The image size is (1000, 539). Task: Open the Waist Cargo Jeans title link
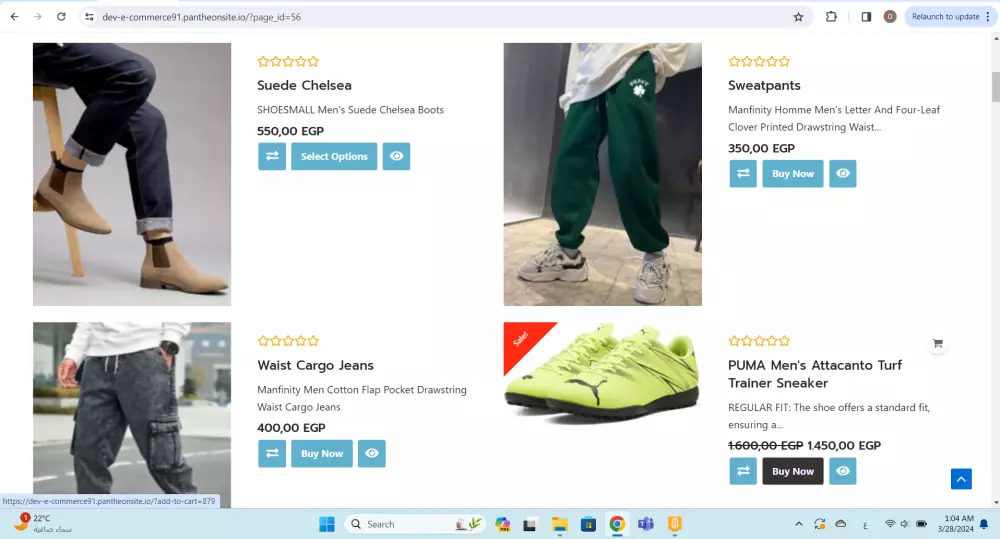pos(316,365)
